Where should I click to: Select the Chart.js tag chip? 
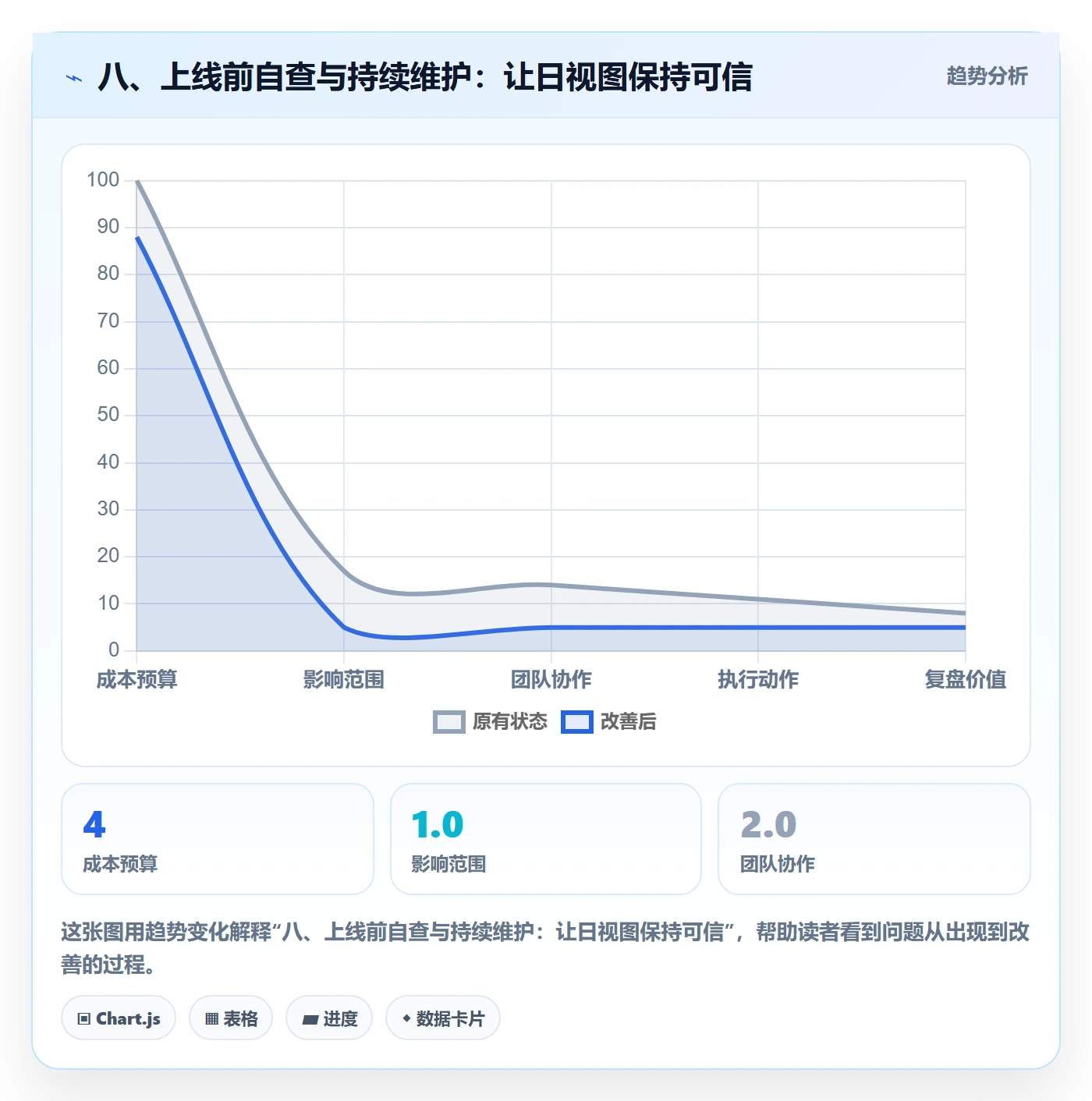click(x=119, y=1018)
